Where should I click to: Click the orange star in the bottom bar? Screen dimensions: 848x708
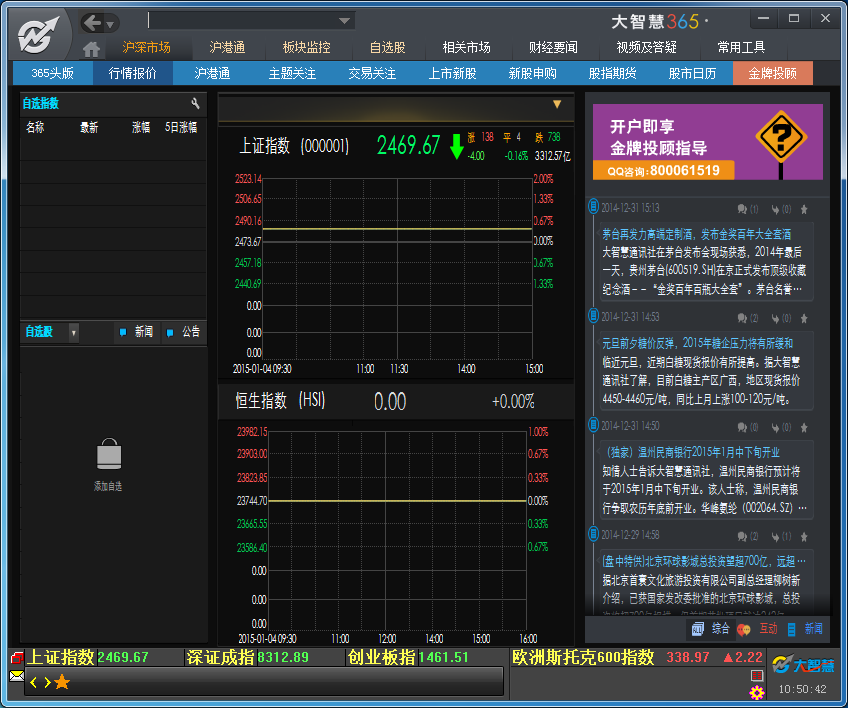[62, 682]
